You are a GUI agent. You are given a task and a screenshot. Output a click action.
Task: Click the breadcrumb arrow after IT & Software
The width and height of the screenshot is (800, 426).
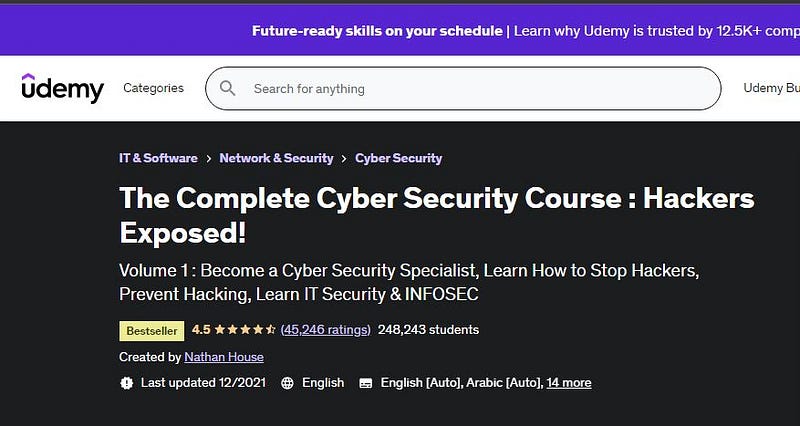pyautogui.click(x=209, y=159)
